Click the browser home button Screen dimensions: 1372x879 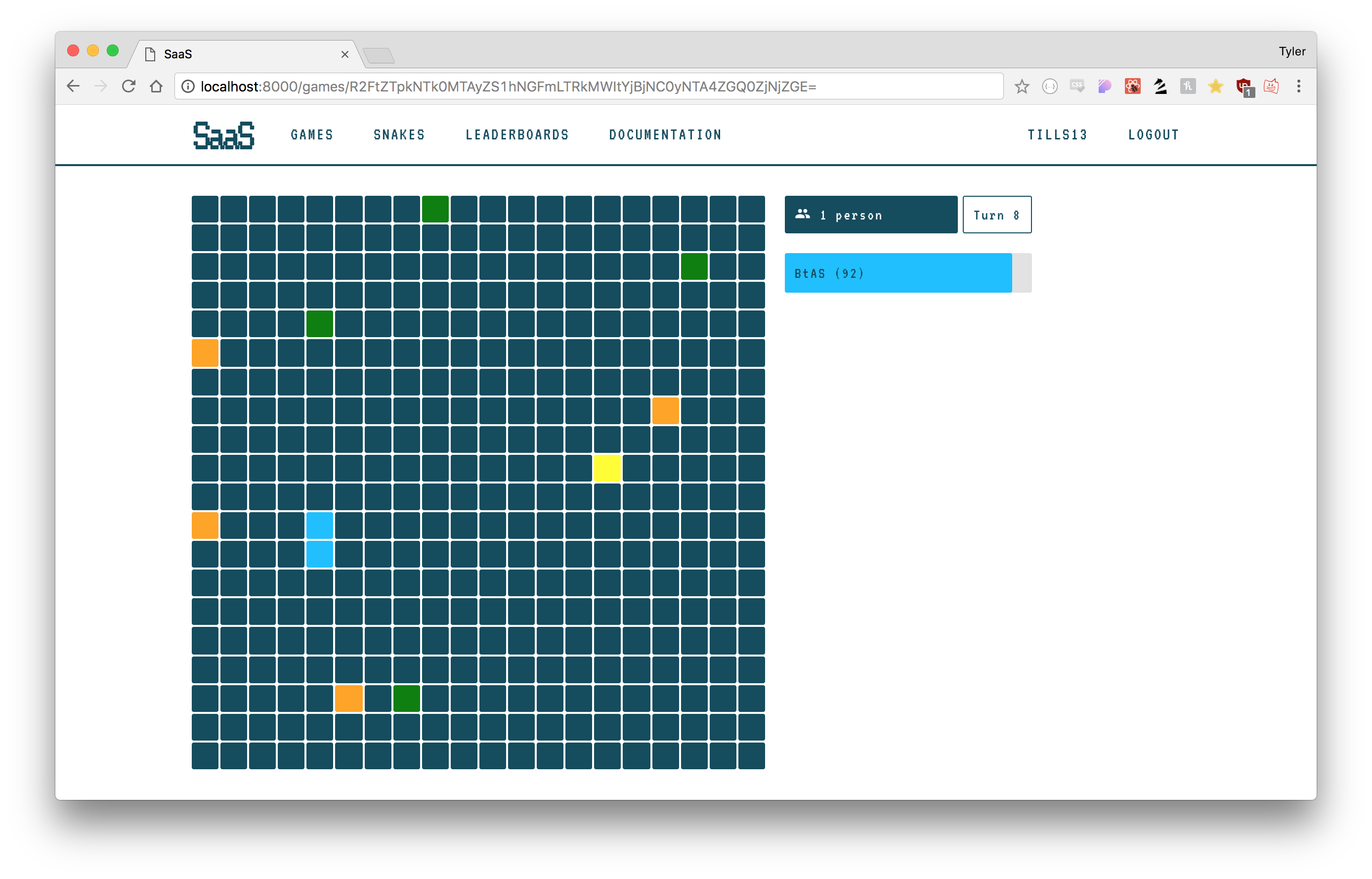pyautogui.click(x=156, y=86)
